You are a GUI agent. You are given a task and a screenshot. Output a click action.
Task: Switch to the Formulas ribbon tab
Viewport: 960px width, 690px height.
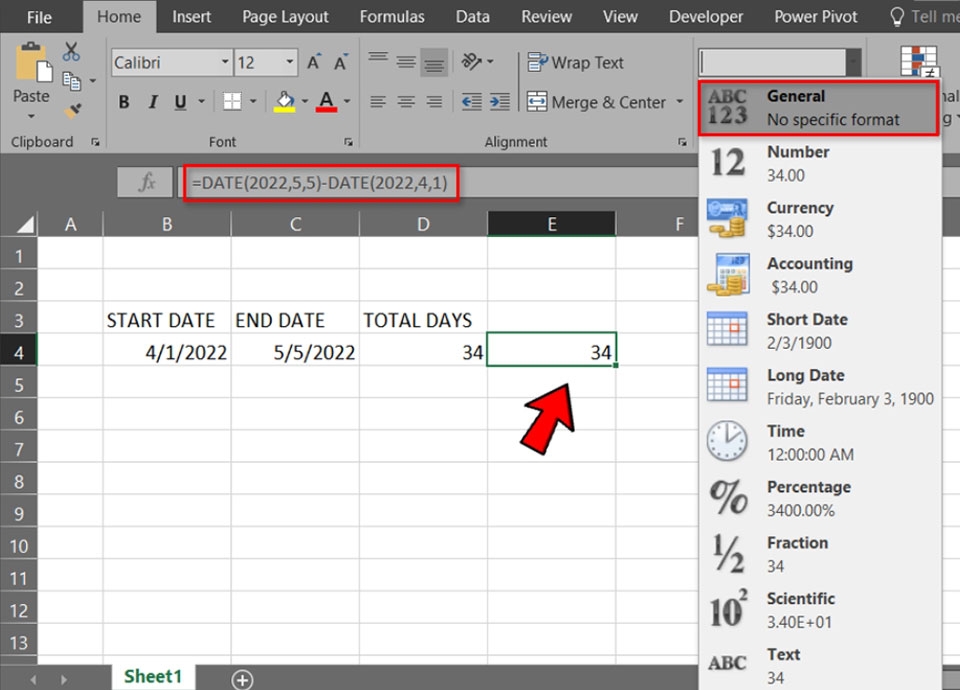pyautogui.click(x=392, y=16)
